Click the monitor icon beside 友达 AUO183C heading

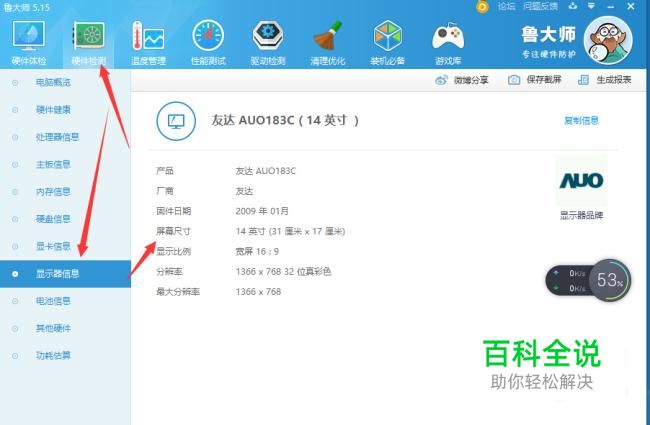(x=176, y=121)
